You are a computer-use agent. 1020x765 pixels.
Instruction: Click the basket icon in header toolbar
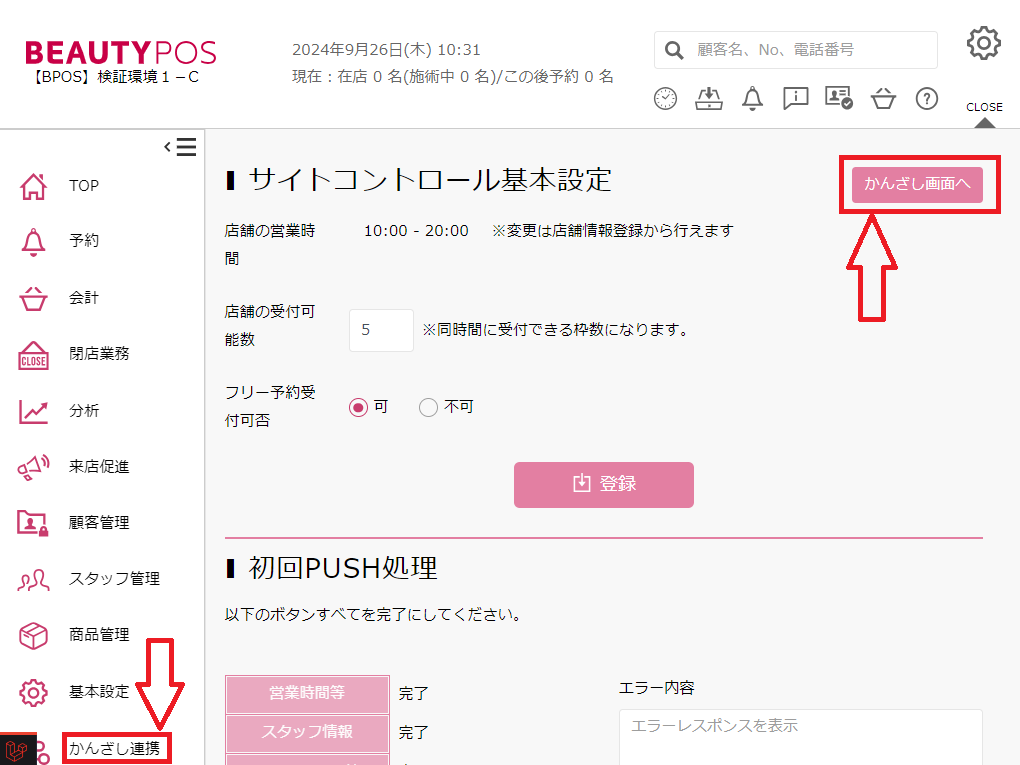pos(883,98)
